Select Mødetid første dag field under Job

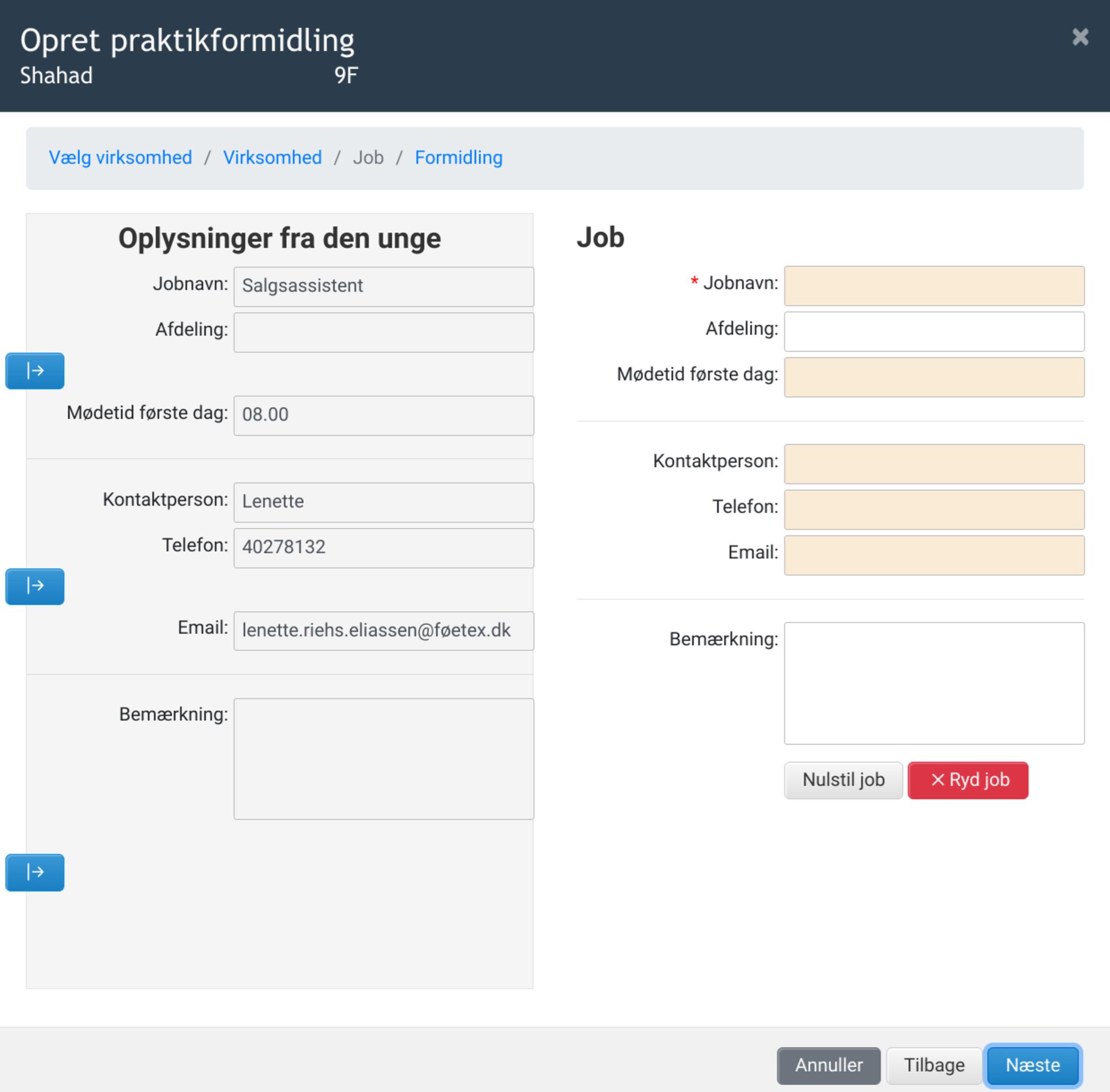click(934, 377)
